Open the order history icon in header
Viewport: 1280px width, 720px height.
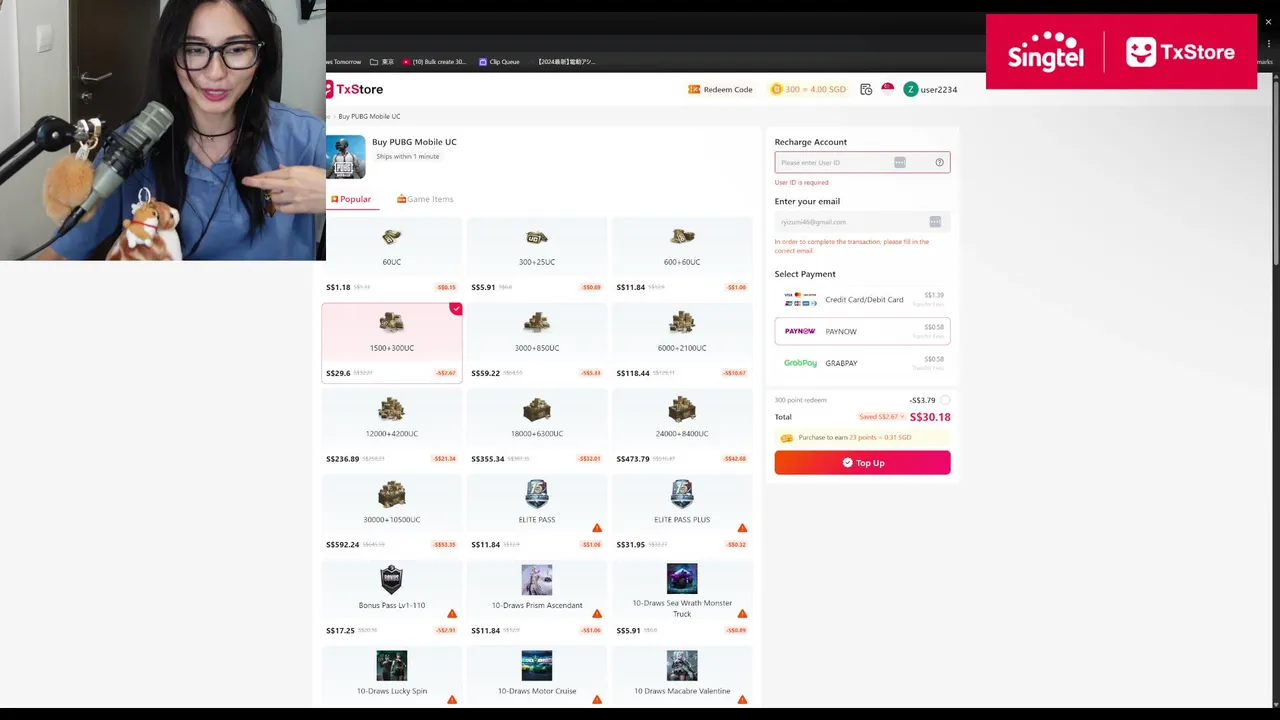click(866, 89)
